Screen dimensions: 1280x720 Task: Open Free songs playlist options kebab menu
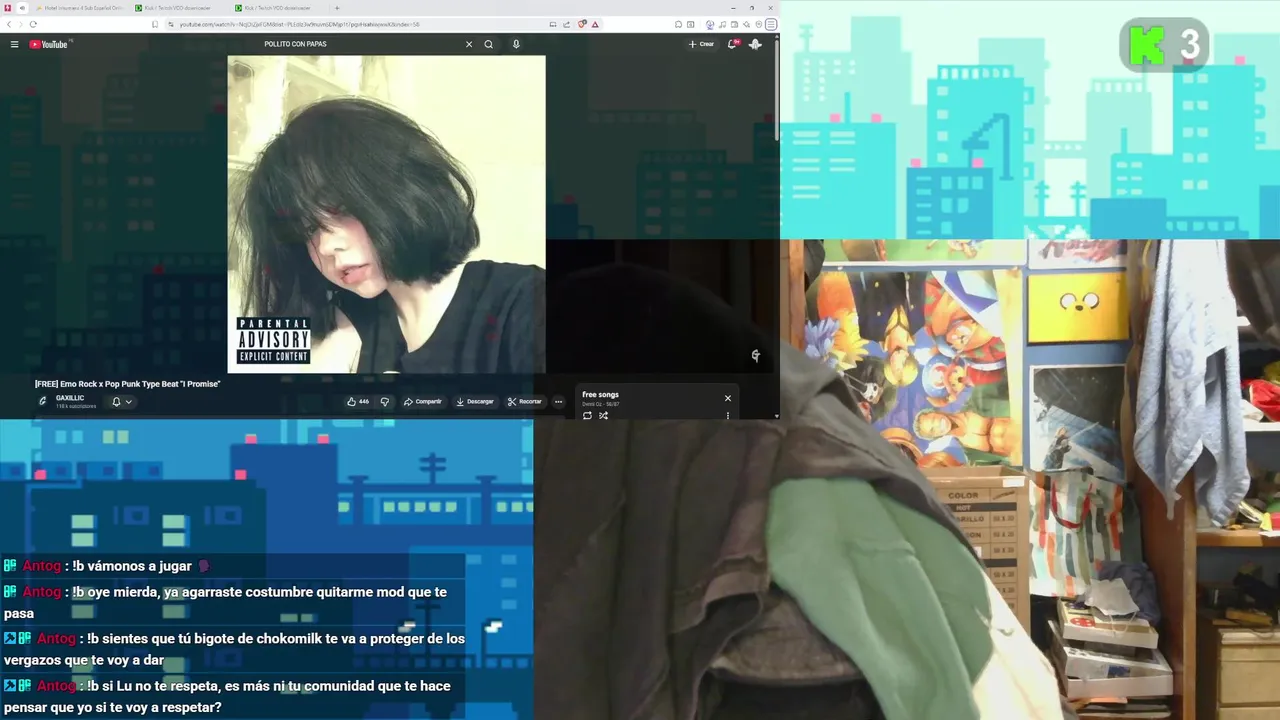point(728,415)
